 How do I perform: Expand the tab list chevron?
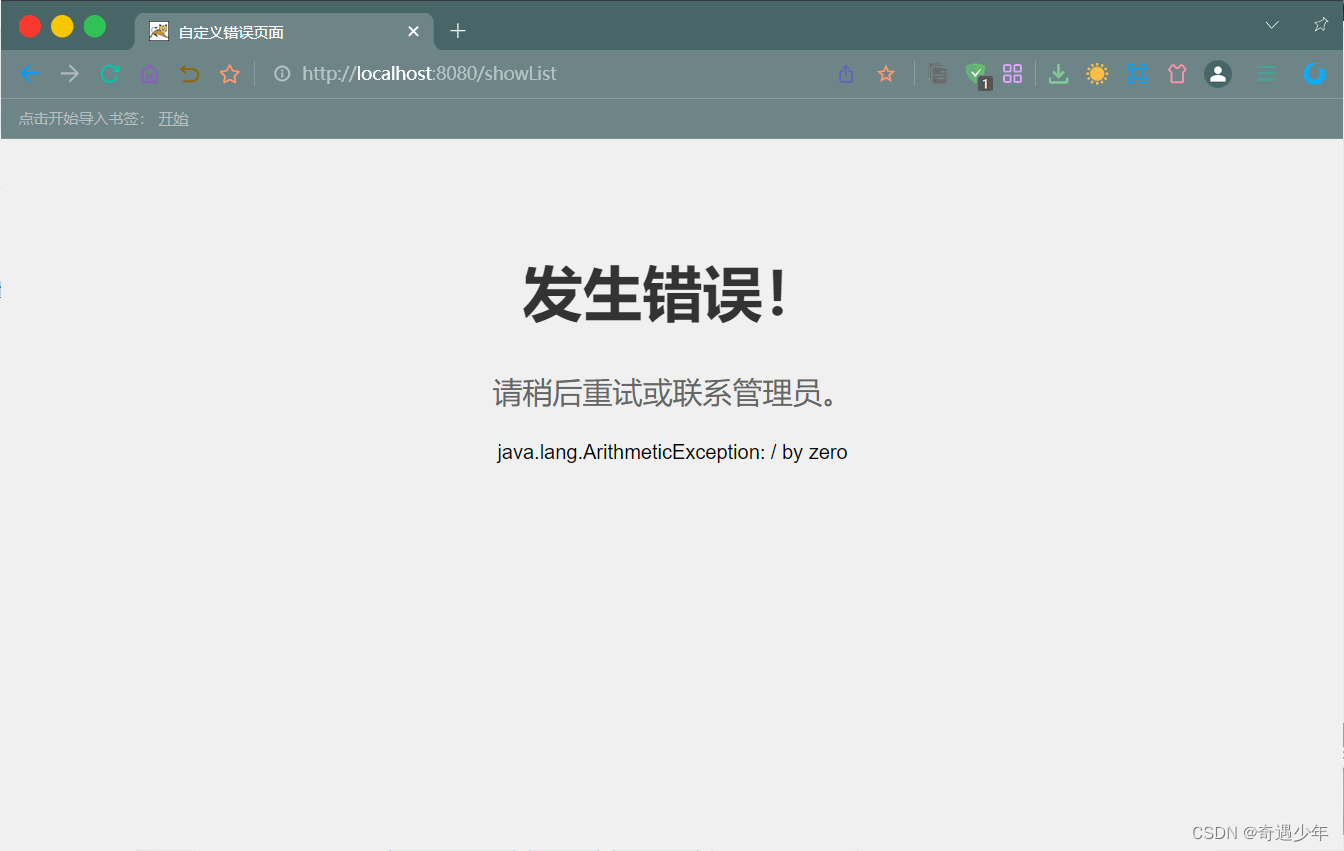coord(1272,25)
